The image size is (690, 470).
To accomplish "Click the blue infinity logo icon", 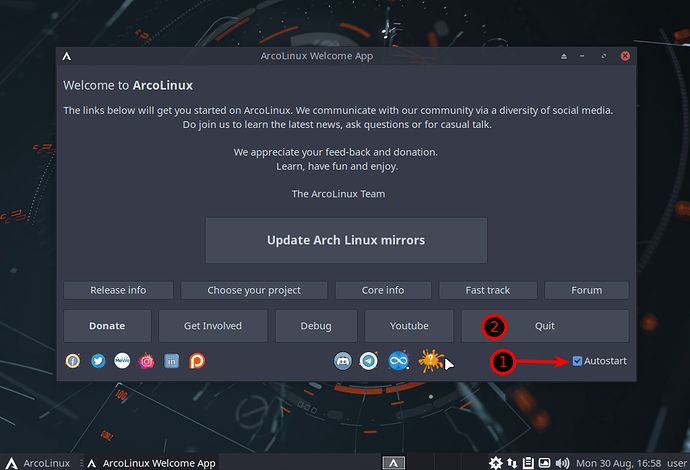I will [x=399, y=361].
